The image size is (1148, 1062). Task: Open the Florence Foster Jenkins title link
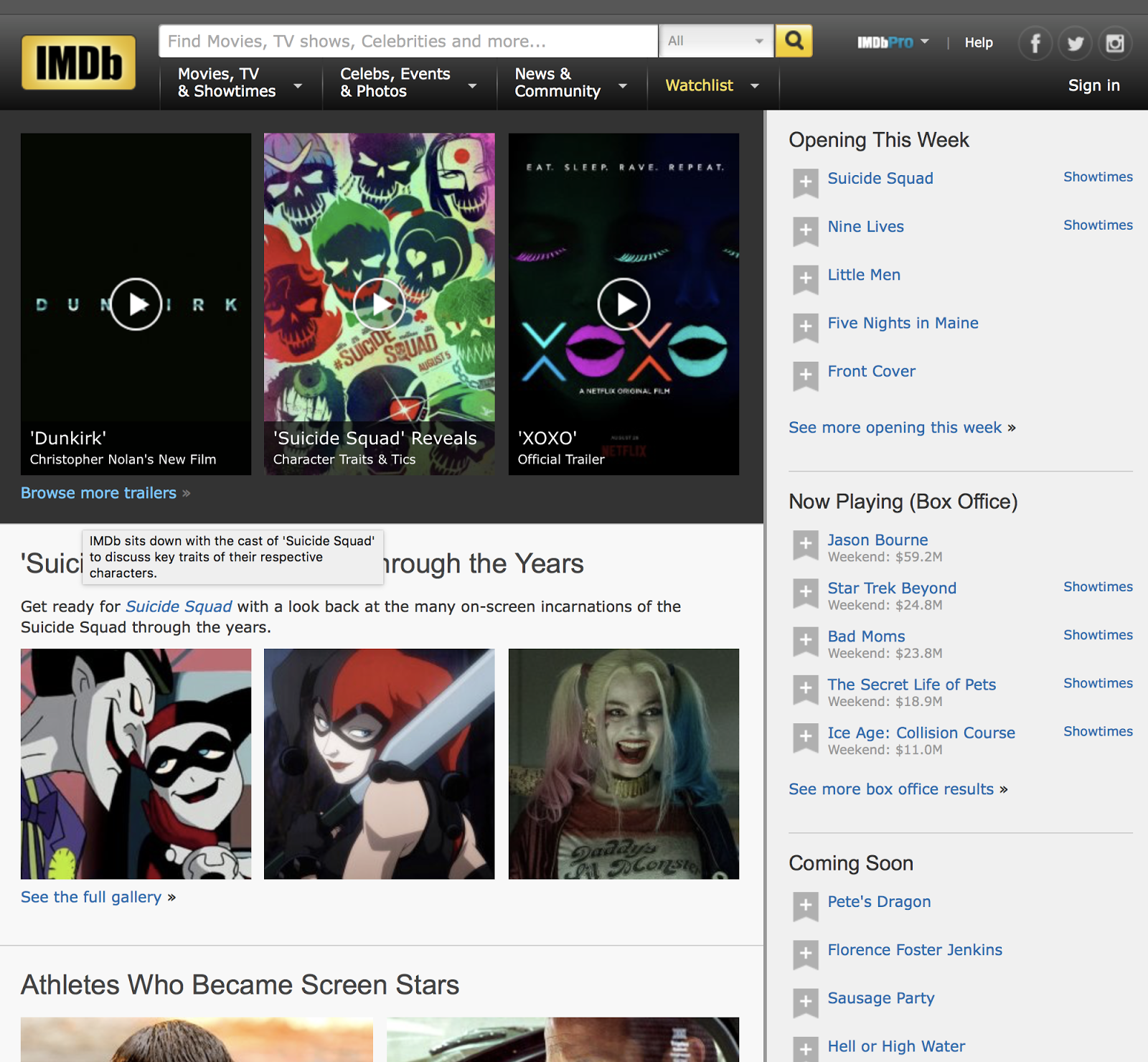[x=915, y=950]
